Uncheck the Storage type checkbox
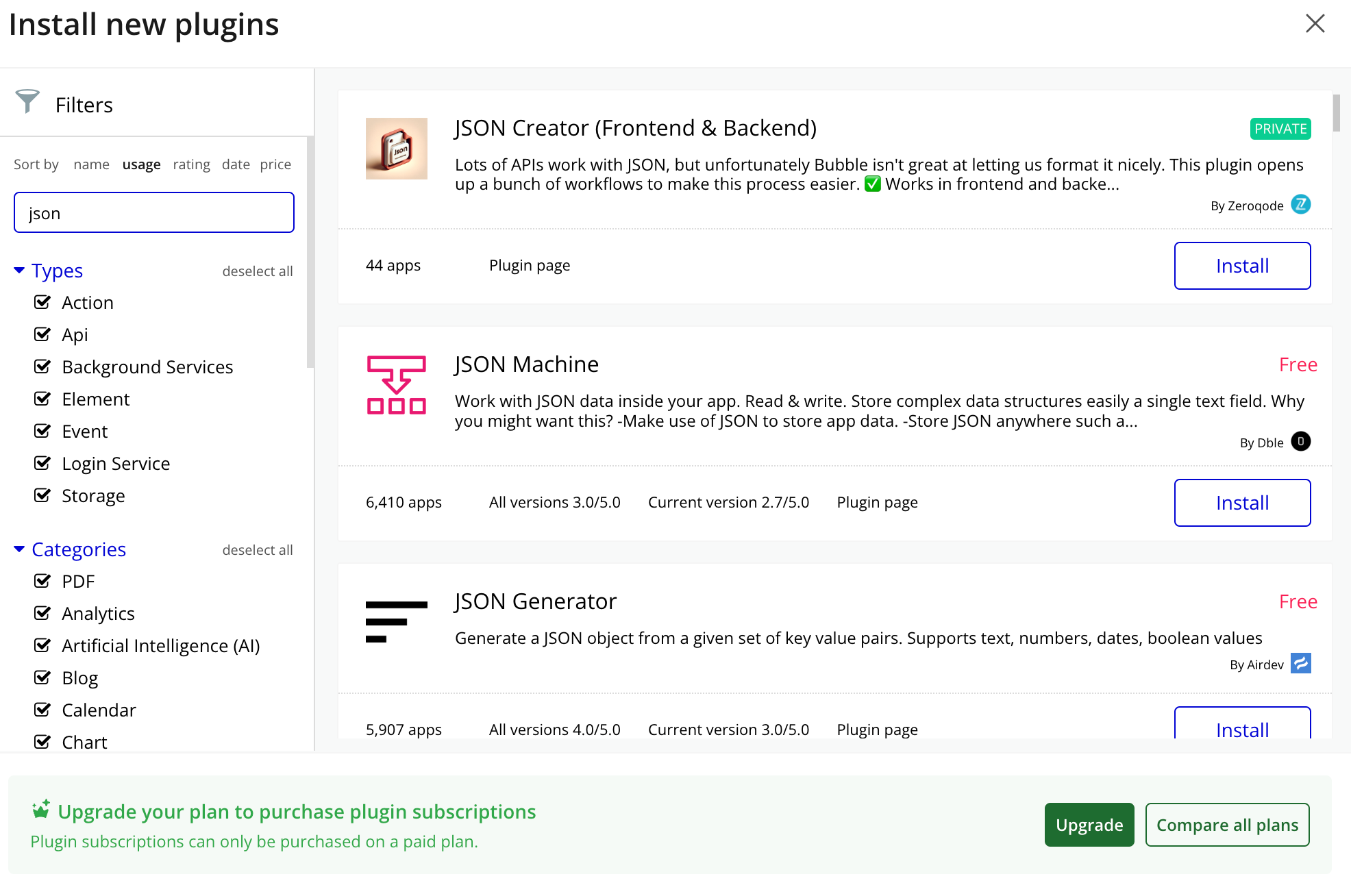The height and width of the screenshot is (896, 1351). click(42, 495)
